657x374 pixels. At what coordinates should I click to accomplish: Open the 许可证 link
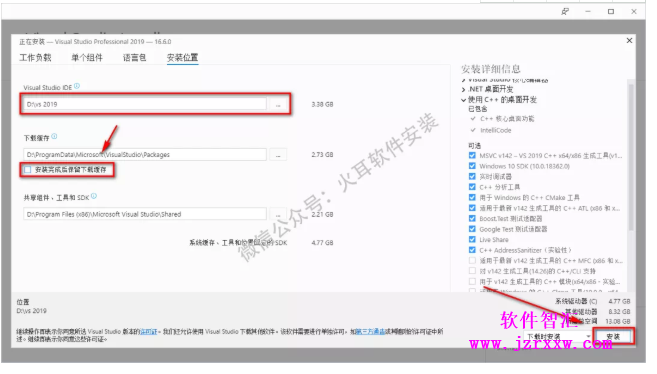[148, 332]
